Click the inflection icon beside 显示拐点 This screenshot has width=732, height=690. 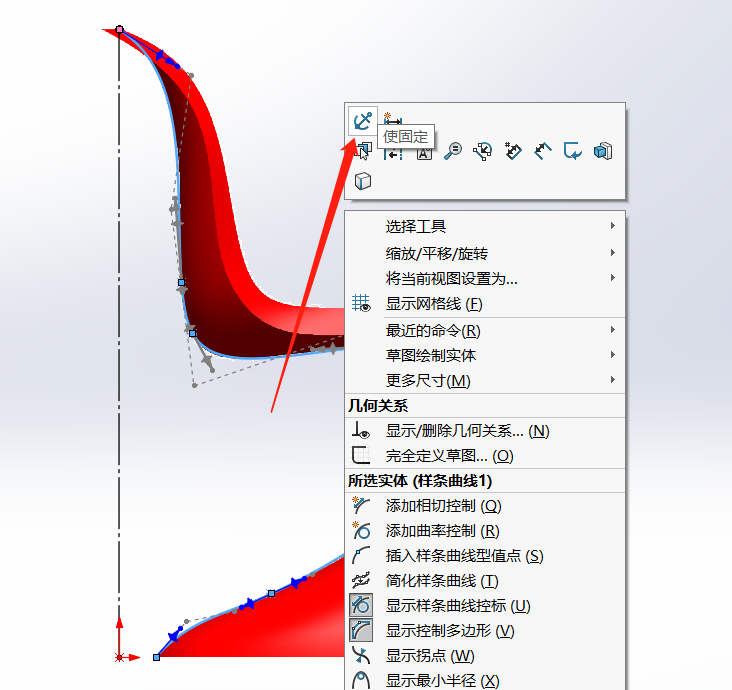coord(361,656)
